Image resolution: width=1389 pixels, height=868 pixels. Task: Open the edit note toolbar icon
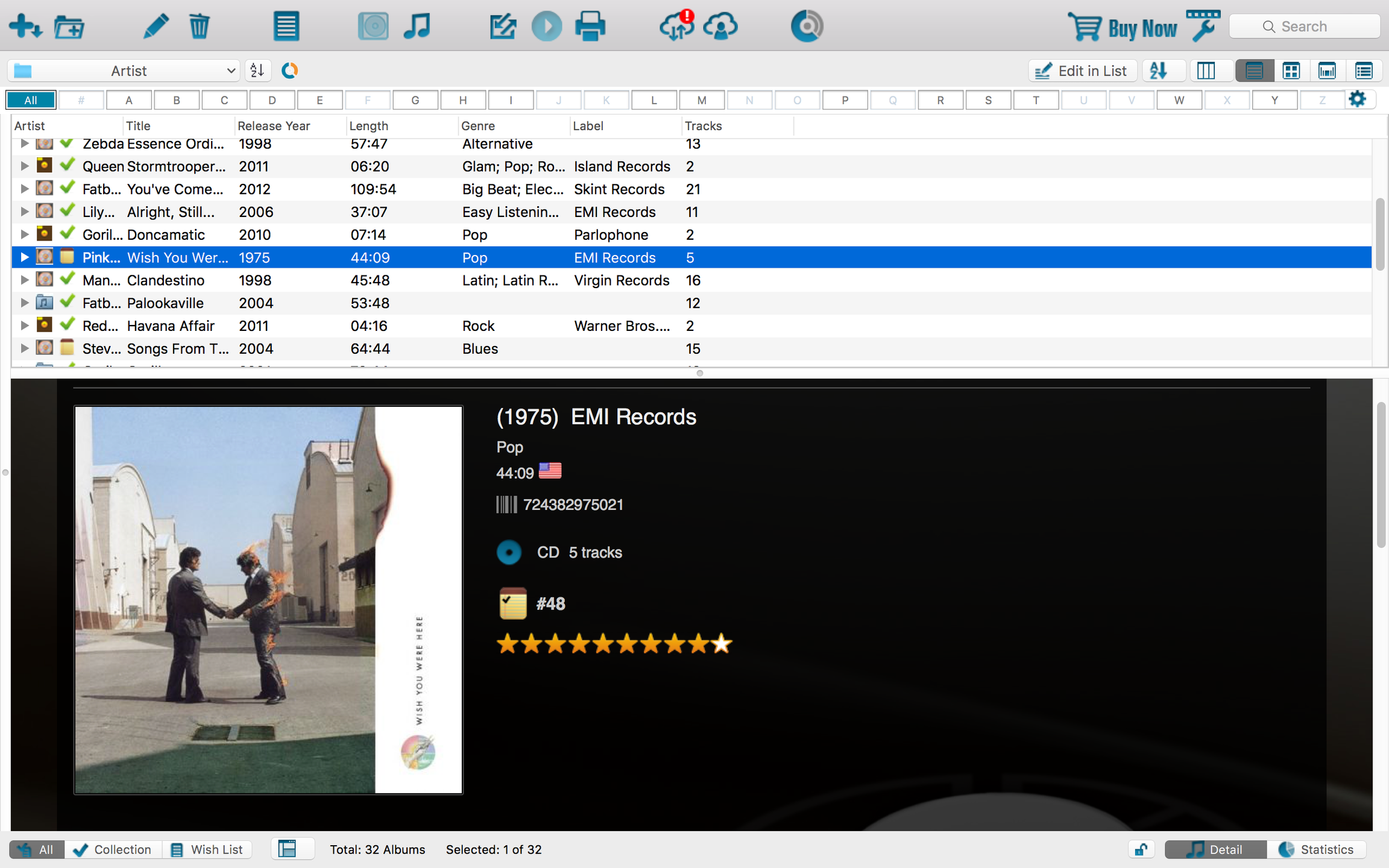[502, 27]
